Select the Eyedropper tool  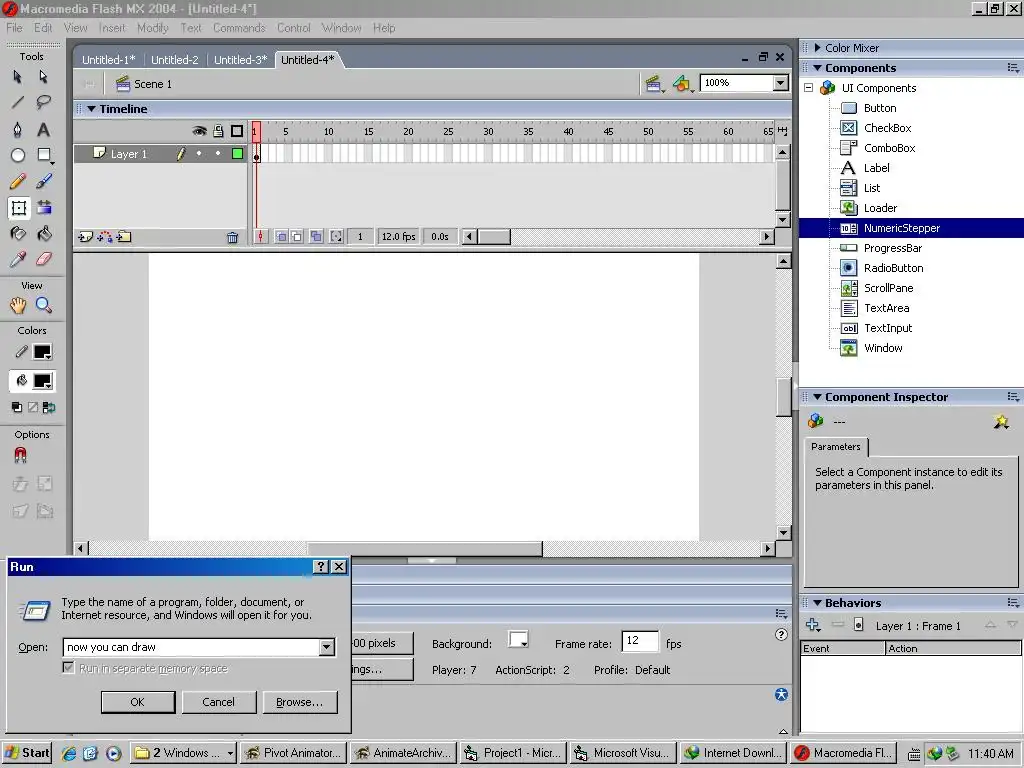click(x=18, y=259)
